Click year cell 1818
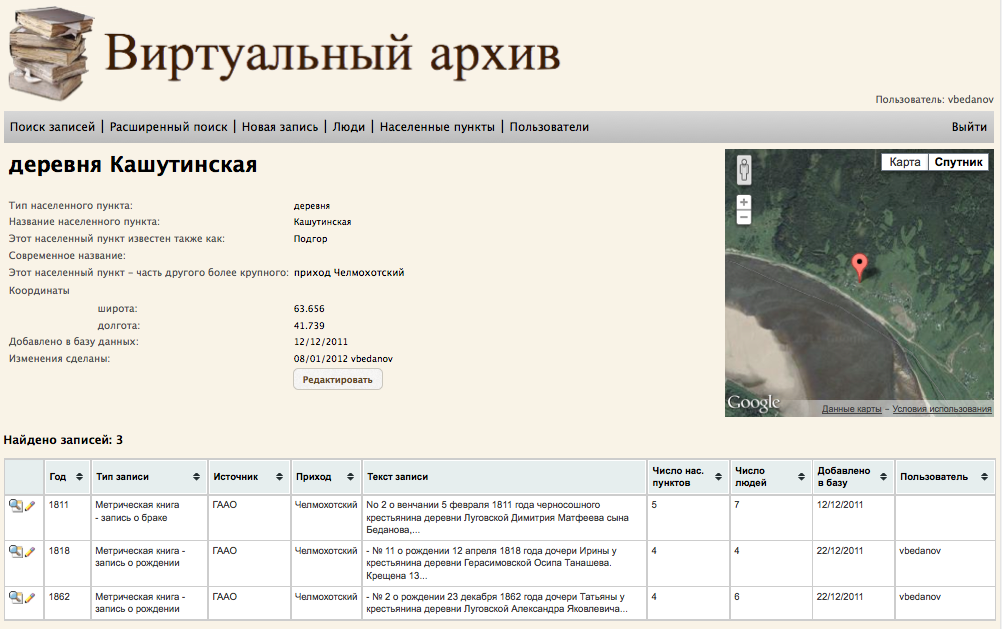Image resolution: width=1002 pixels, height=629 pixels. (x=59, y=551)
